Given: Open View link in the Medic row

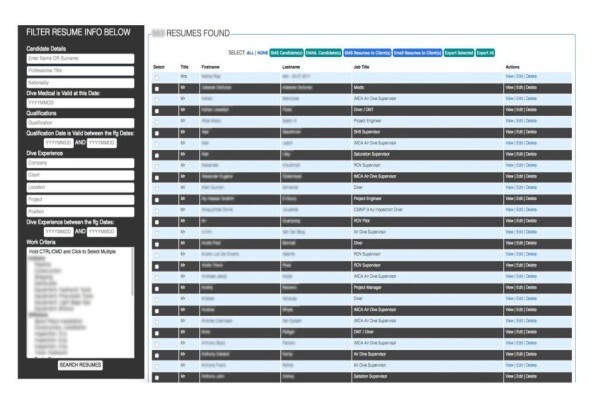Looking at the screenshot, I should (509, 88).
